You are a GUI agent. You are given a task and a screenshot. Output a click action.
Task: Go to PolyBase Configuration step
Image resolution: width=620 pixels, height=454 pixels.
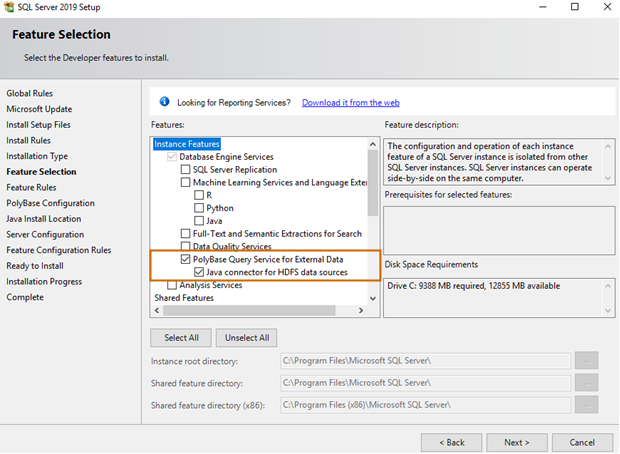tap(50, 203)
